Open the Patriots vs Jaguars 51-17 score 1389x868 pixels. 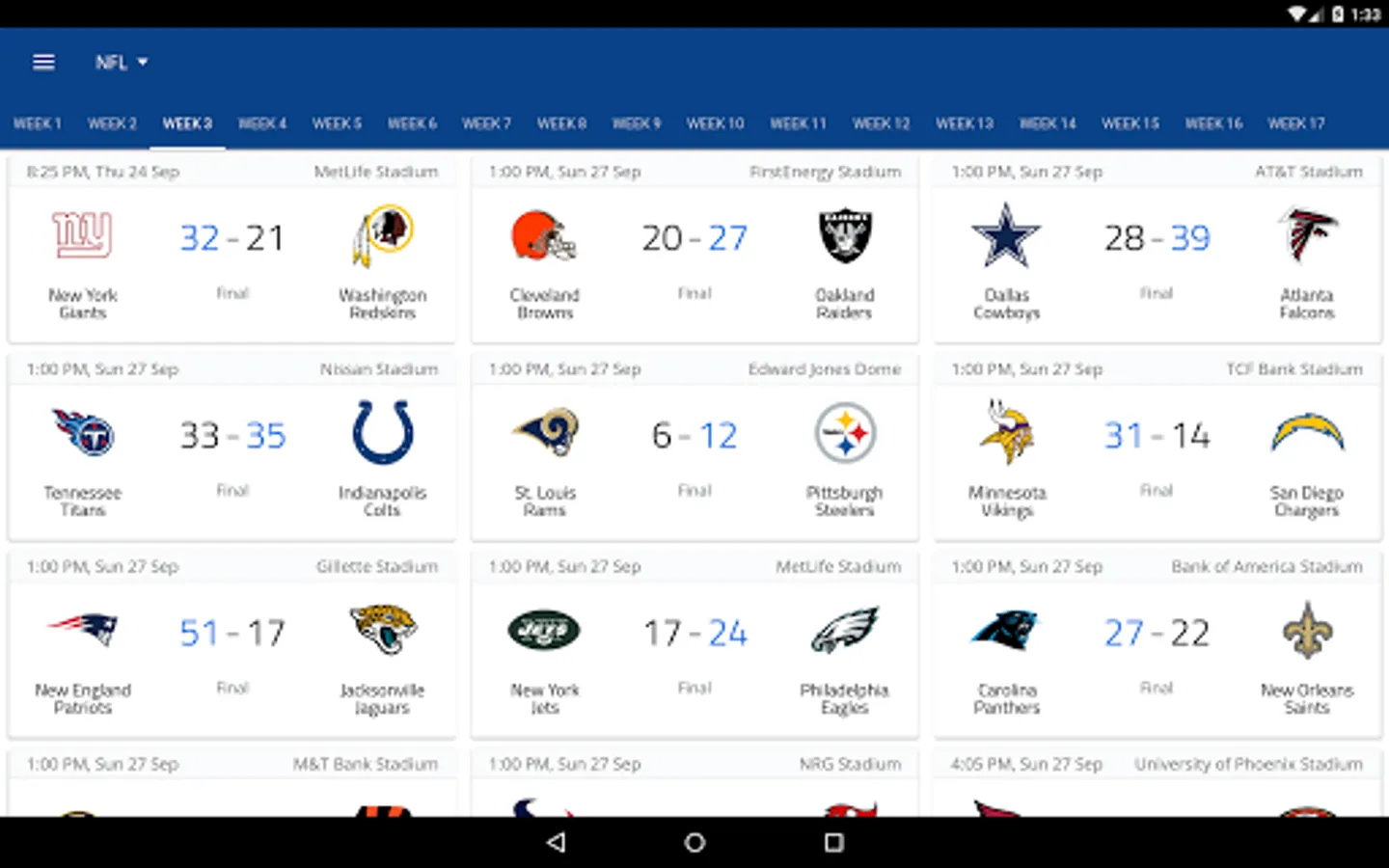(x=232, y=633)
